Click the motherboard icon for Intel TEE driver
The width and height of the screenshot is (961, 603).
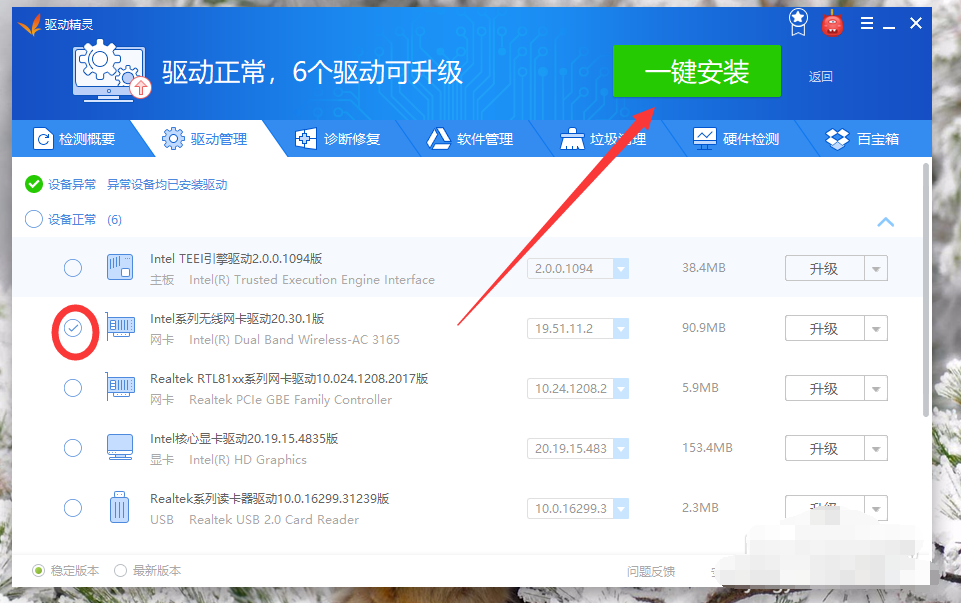click(x=120, y=267)
